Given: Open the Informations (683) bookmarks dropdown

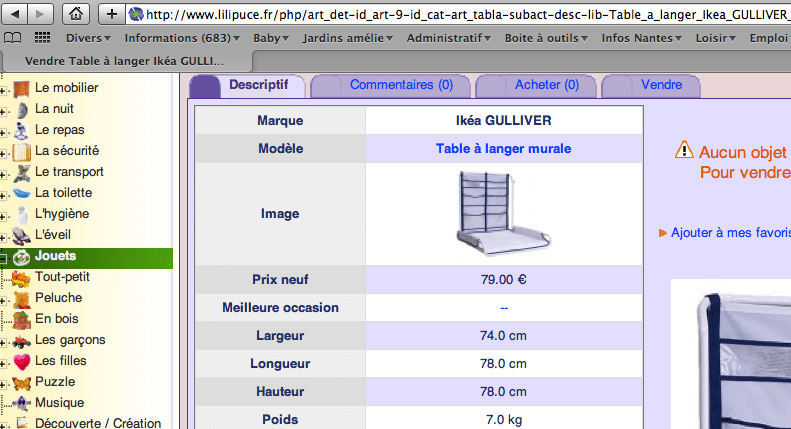Looking at the screenshot, I should (x=182, y=38).
